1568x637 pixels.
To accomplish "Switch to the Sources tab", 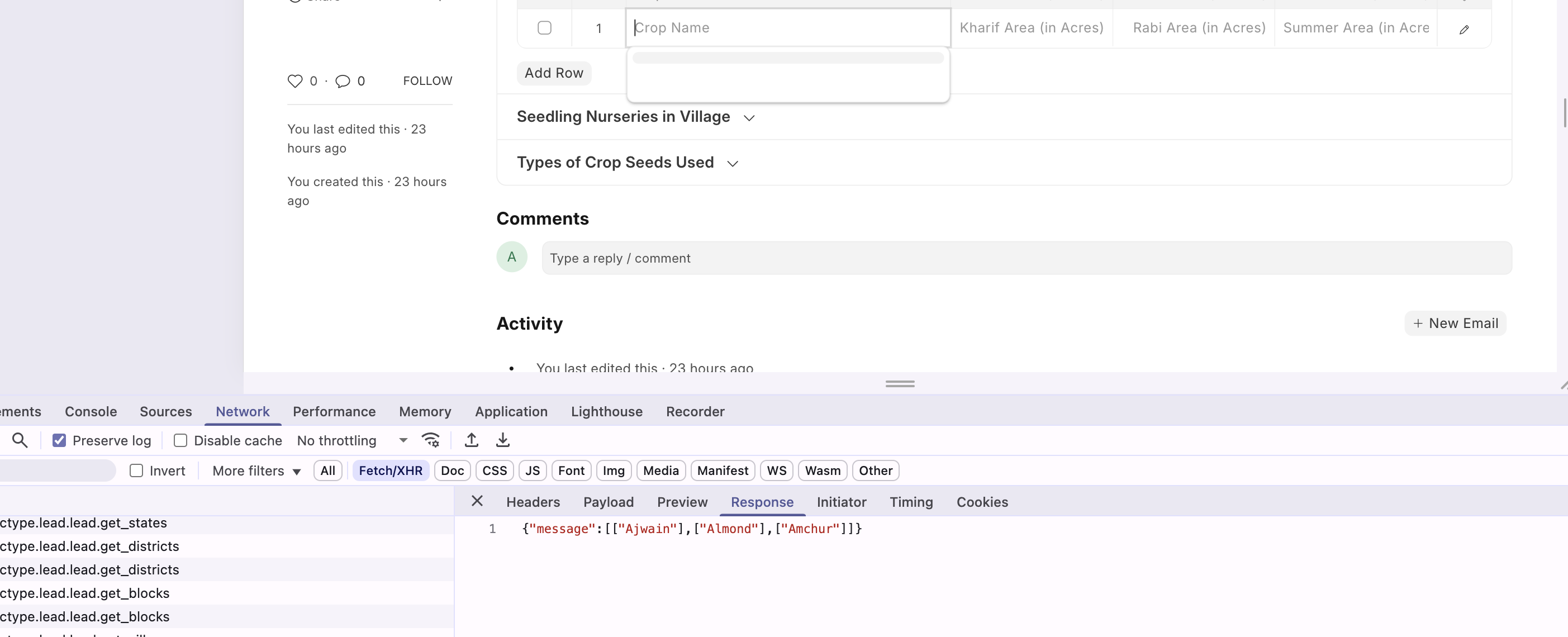I will click(165, 411).
